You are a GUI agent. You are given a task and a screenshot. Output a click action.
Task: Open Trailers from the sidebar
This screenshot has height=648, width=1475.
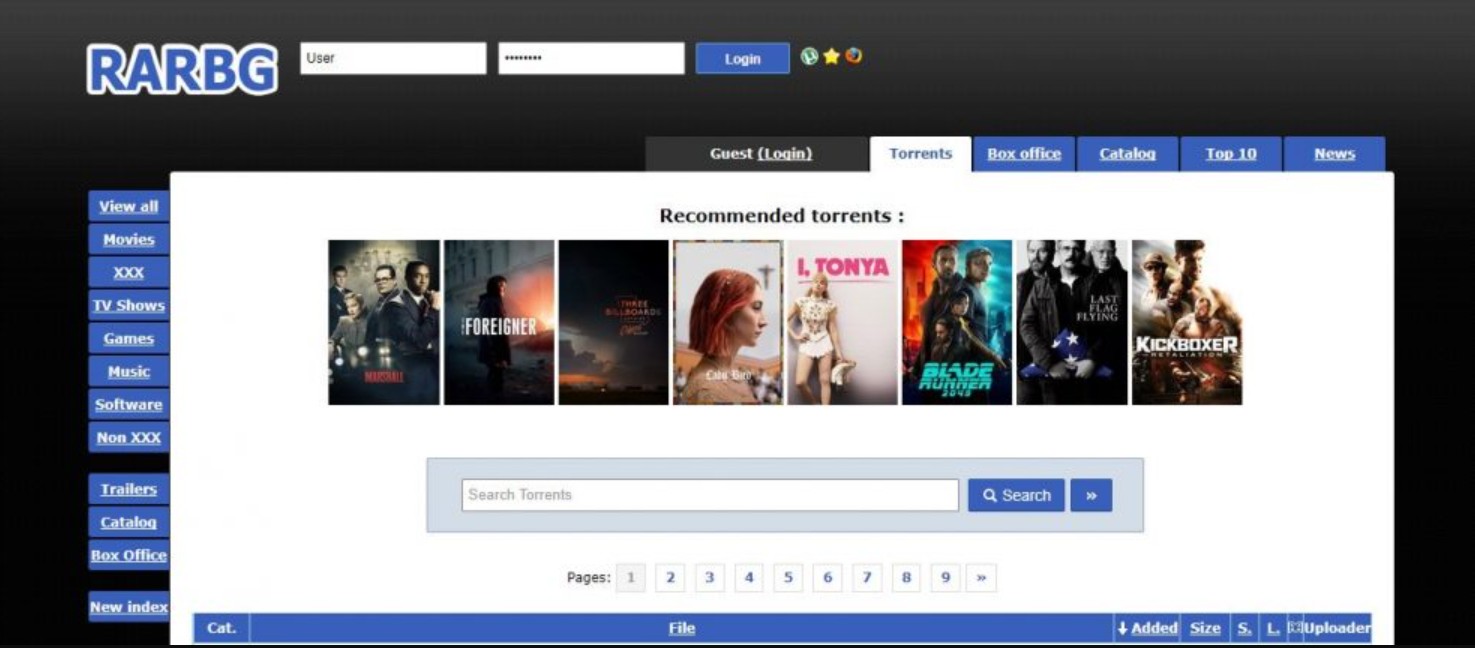[129, 489]
